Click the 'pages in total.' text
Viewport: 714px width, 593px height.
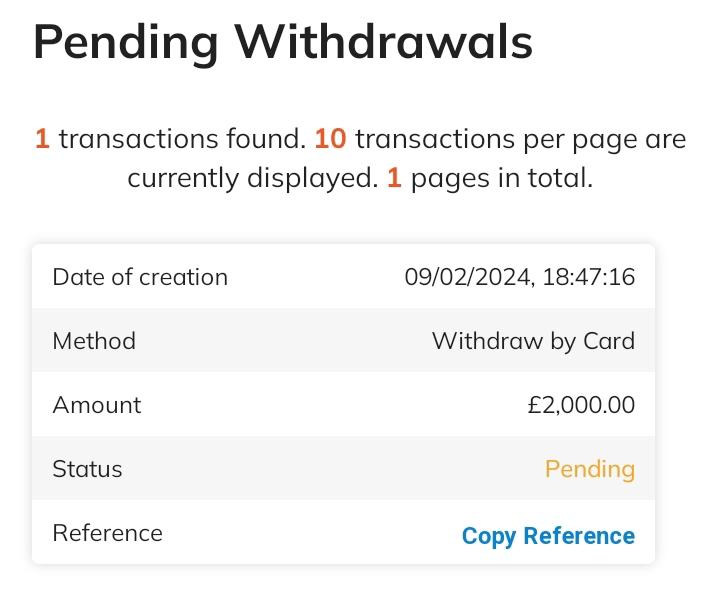click(502, 179)
